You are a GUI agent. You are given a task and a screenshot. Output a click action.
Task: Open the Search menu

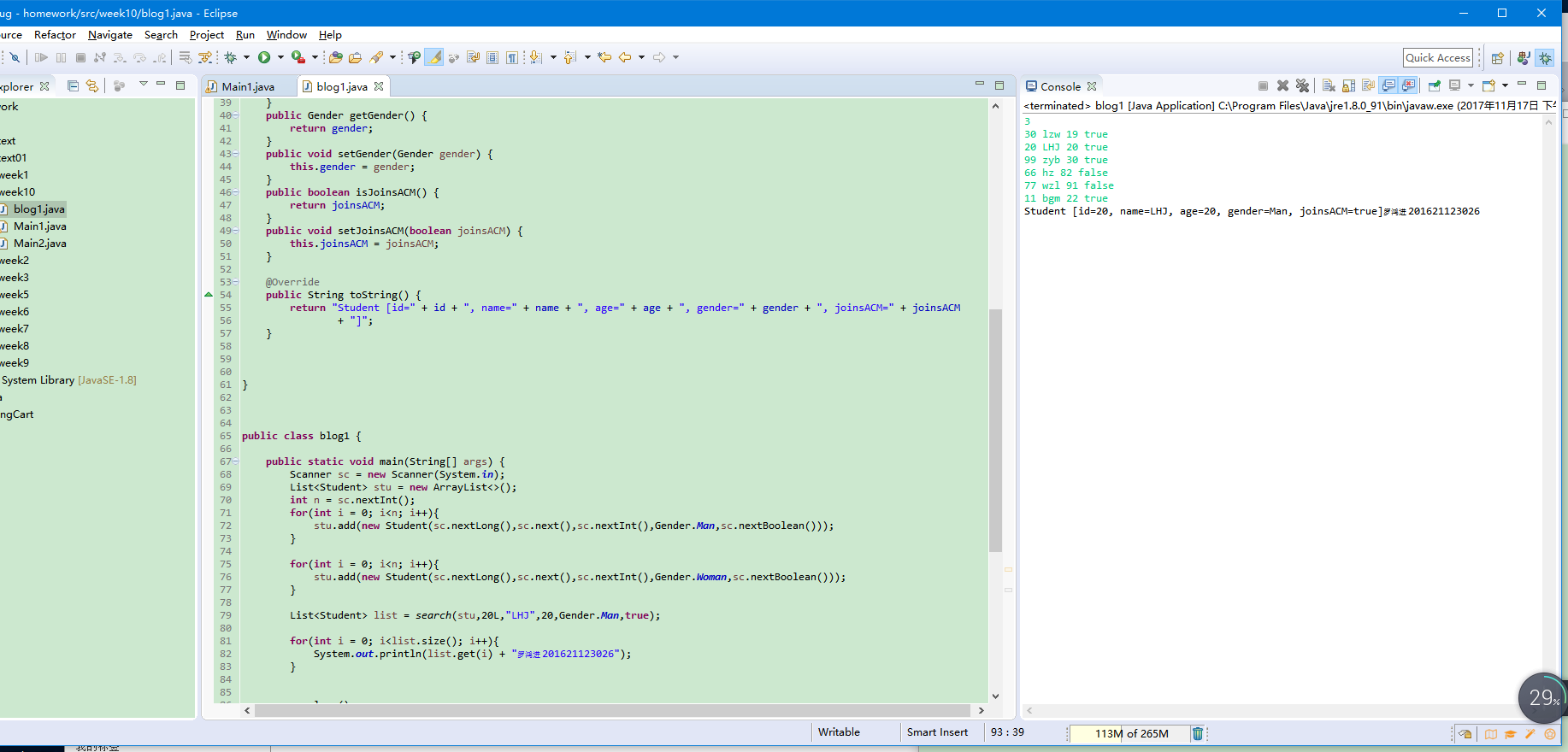(161, 35)
